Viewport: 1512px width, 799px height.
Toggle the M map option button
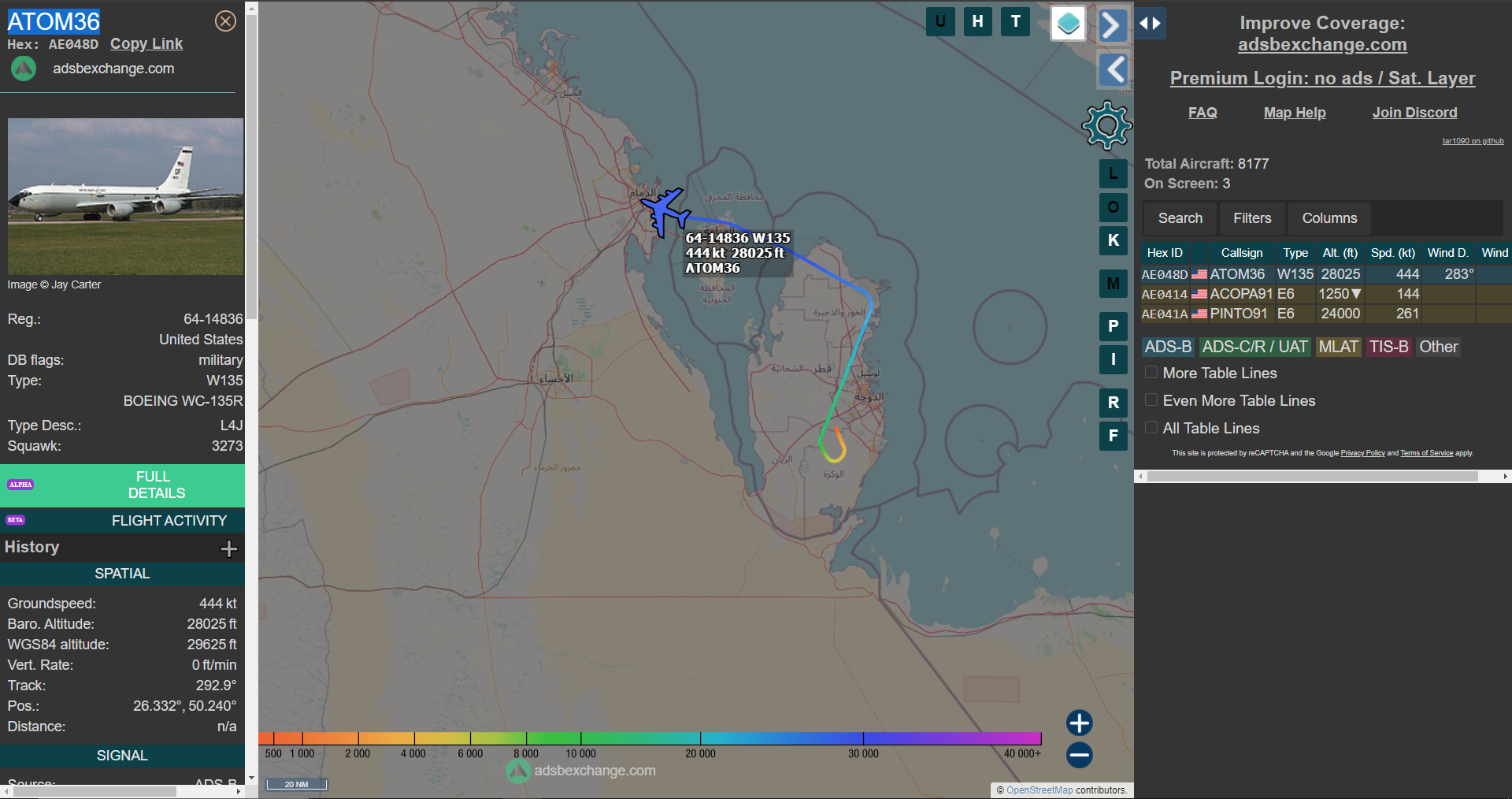coord(1113,284)
